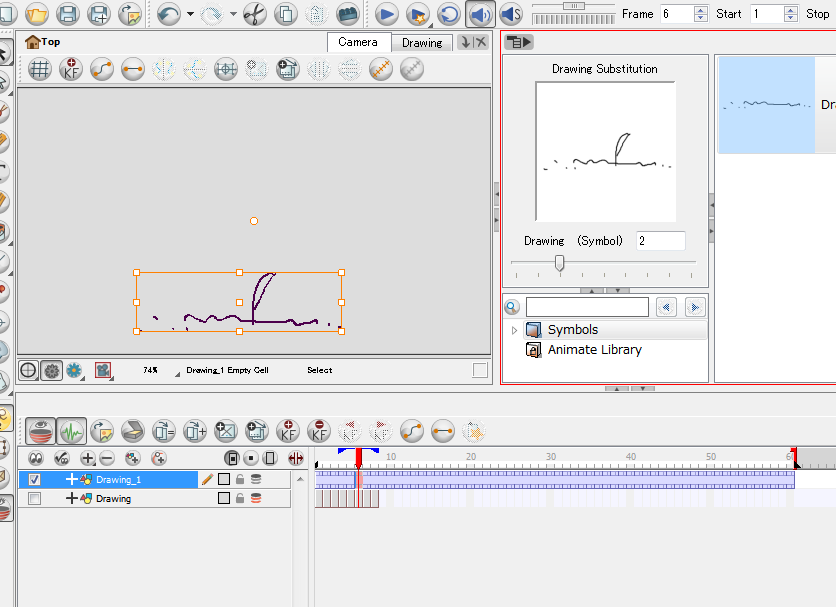Click the Frame number input field
The image size is (836, 607).
tap(676, 14)
